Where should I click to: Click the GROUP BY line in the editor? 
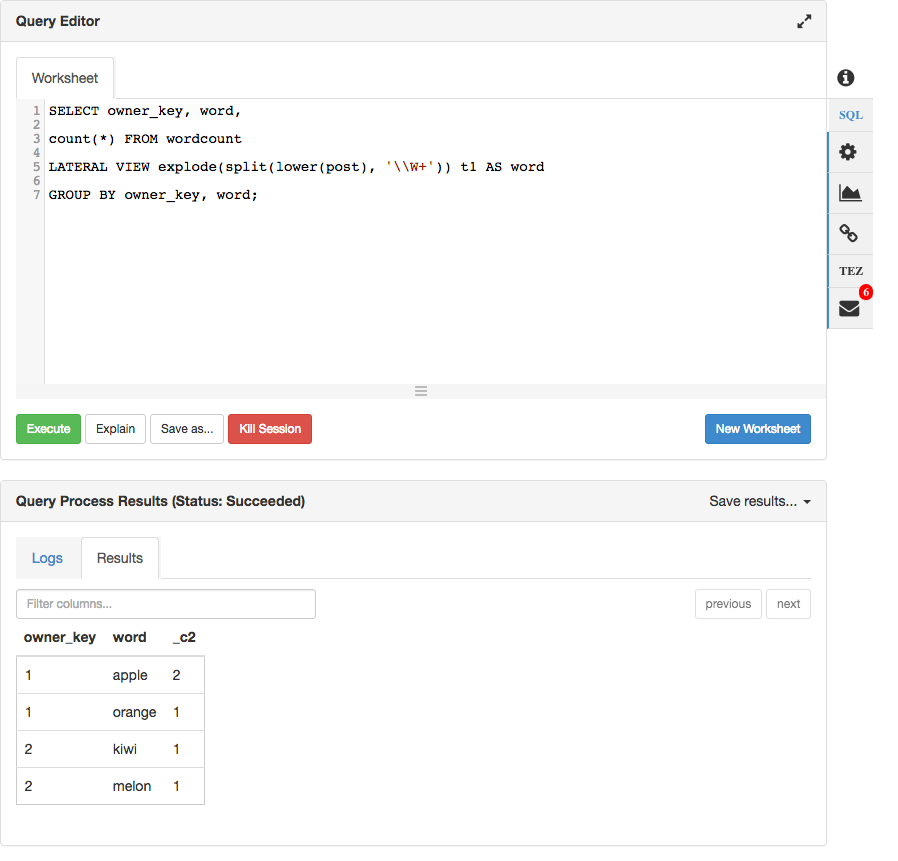click(153, 195)
